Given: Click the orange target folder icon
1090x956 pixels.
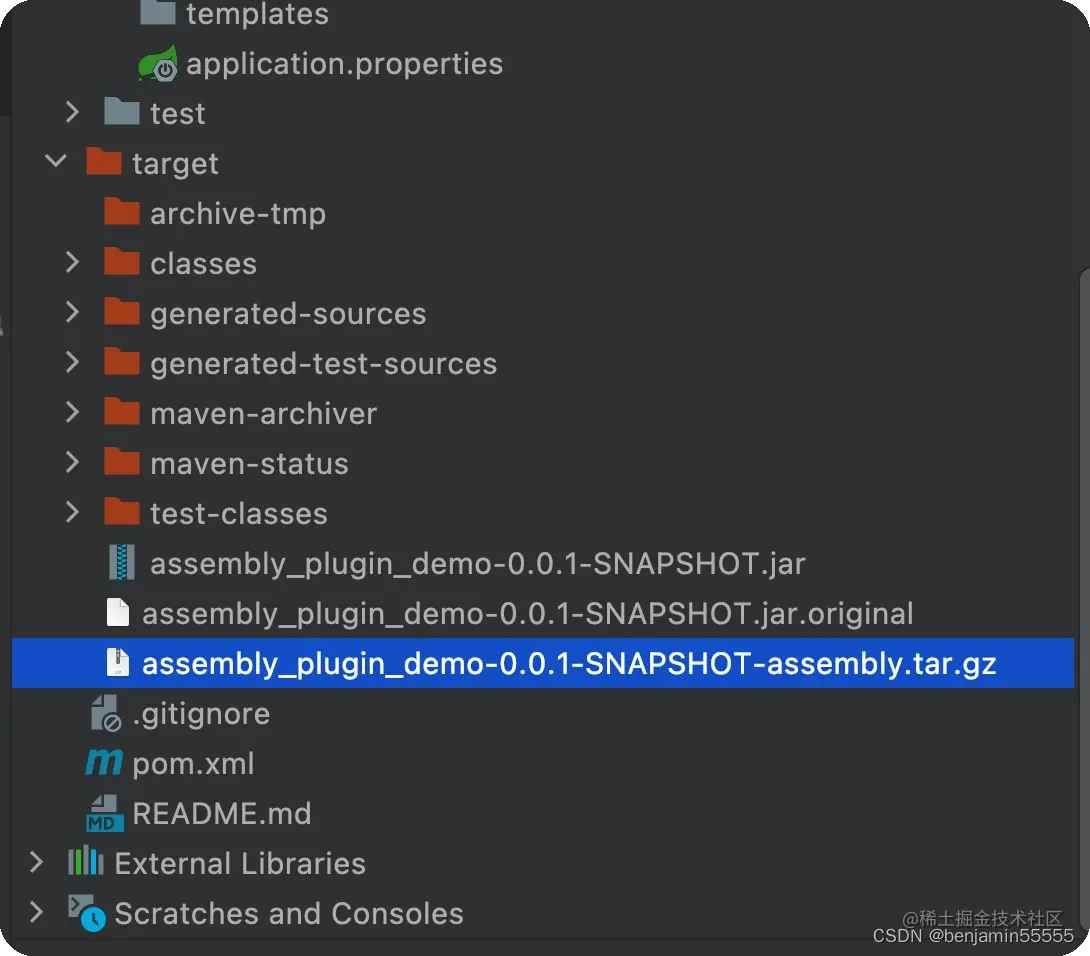Looking at the screenshot, I should 104,161.
